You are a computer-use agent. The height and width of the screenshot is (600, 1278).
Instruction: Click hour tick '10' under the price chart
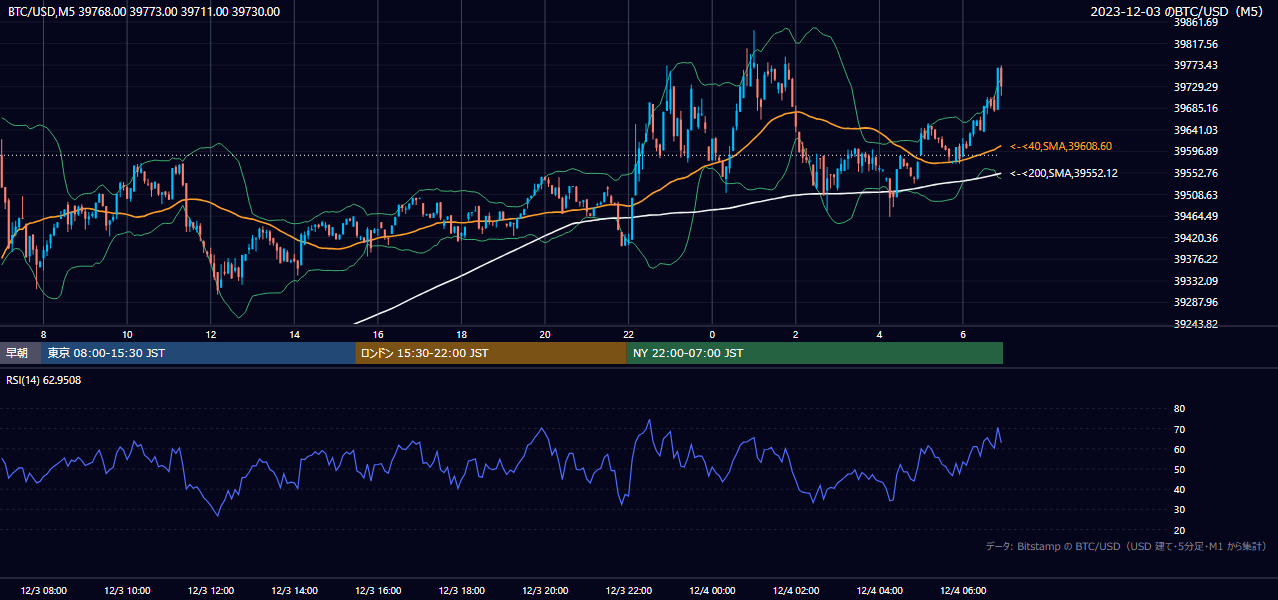[127, 334]
